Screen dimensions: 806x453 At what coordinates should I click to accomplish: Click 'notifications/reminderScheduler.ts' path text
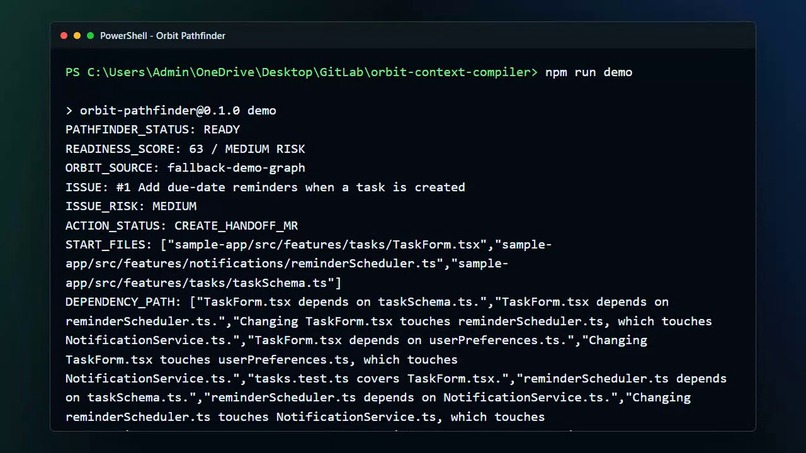pos(313,264)
